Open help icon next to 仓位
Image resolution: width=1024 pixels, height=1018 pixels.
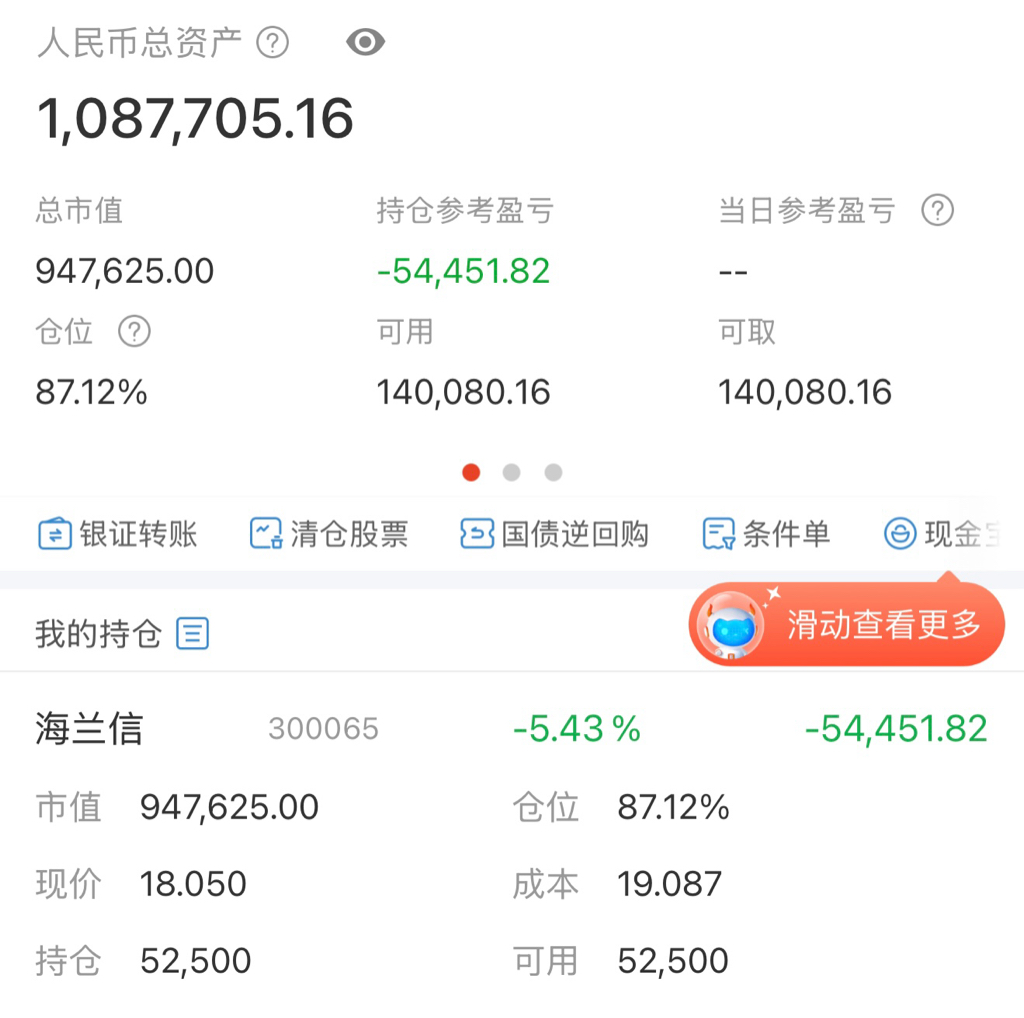point(134,331)
